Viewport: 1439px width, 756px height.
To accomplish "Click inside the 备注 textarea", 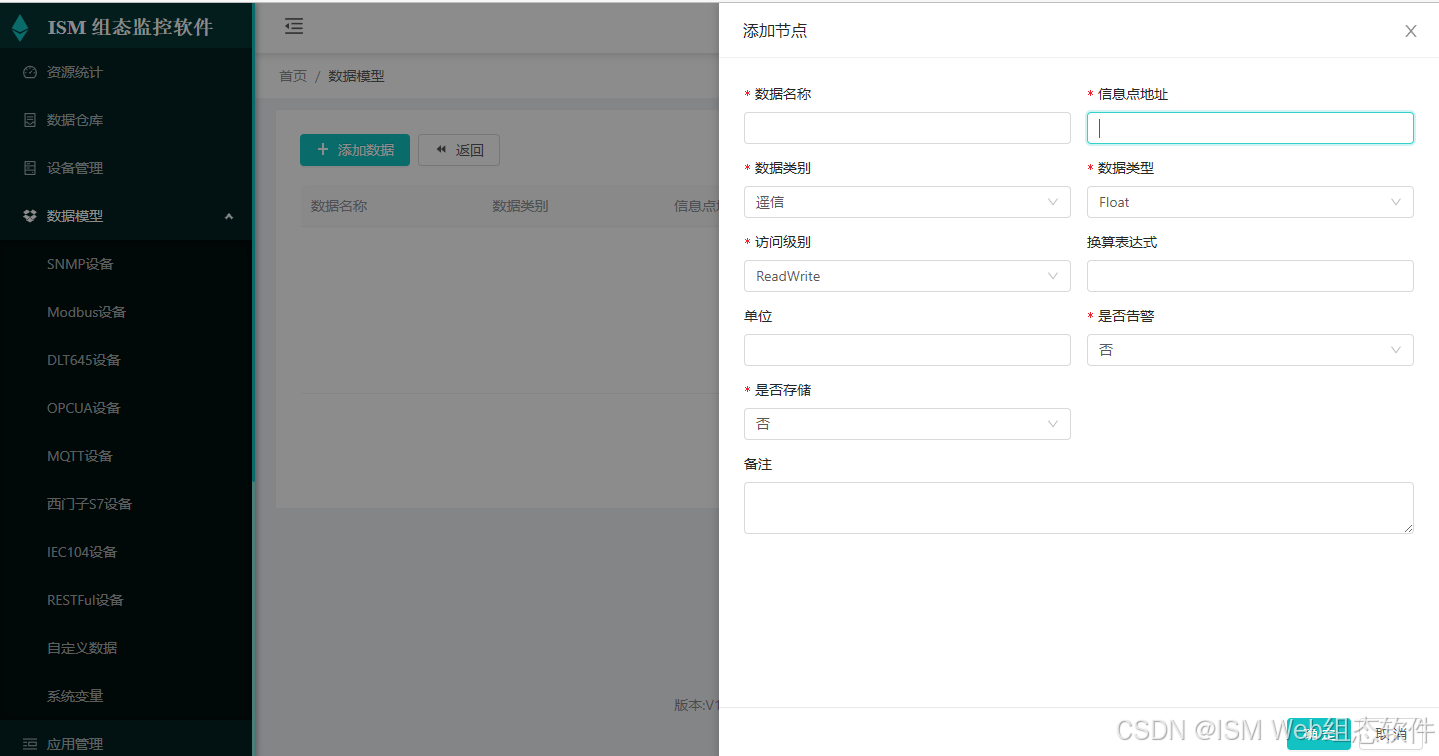I will (1078, 508).
